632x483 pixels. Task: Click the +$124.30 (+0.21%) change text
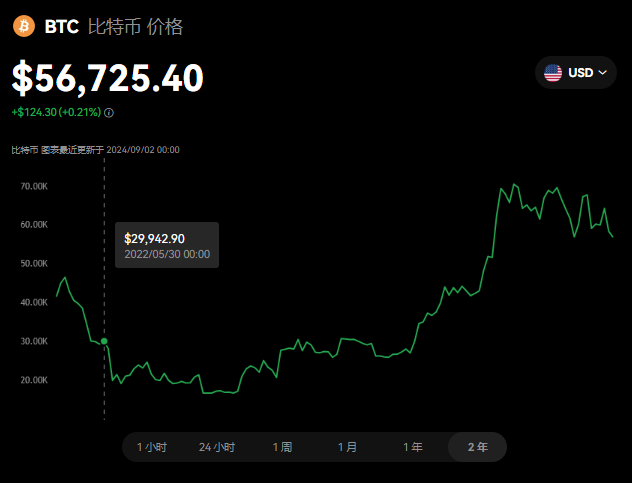pyautogui.click(x=56, y=112)
